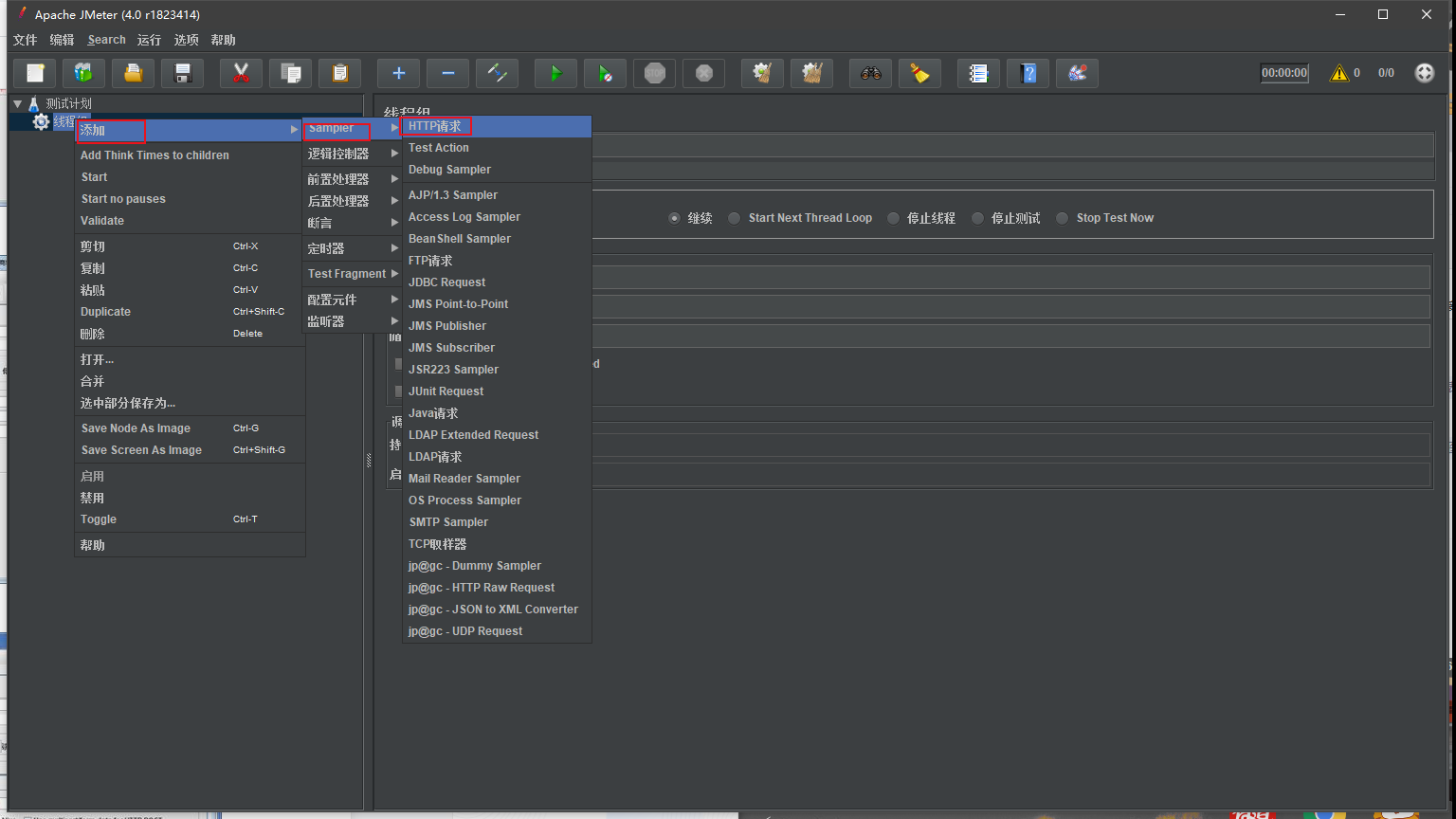1456x819 pixels.
Task: Expand the Test Fragment submenu
Action: coord(352,274)
